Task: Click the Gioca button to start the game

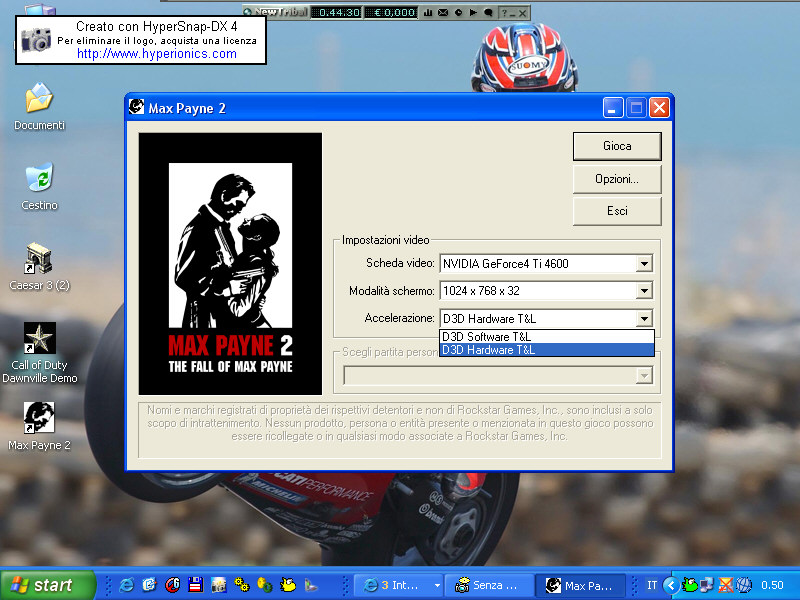Action: 617,146
